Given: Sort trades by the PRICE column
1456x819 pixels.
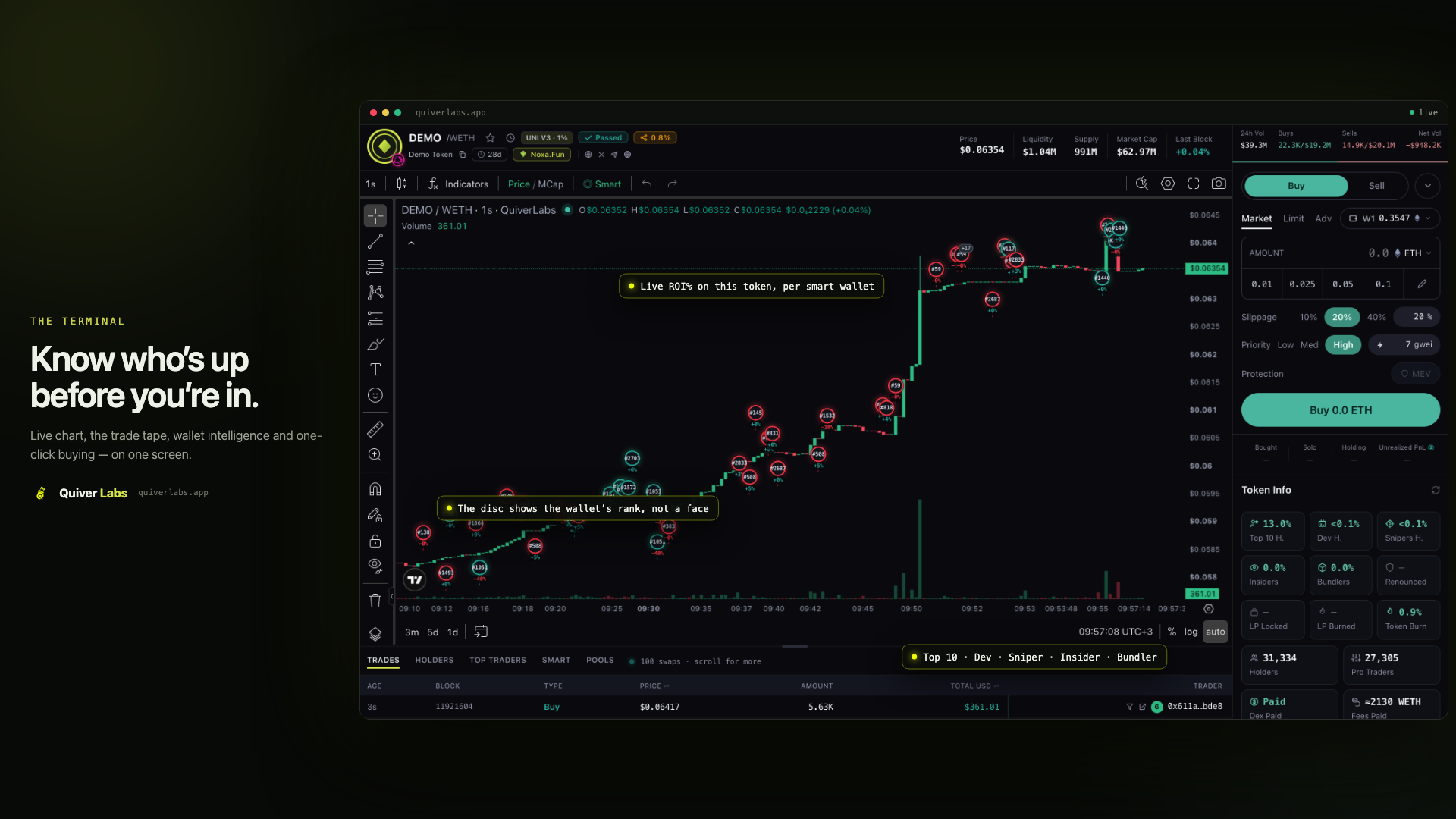Looking at the screenshot, I should point(654,686).
